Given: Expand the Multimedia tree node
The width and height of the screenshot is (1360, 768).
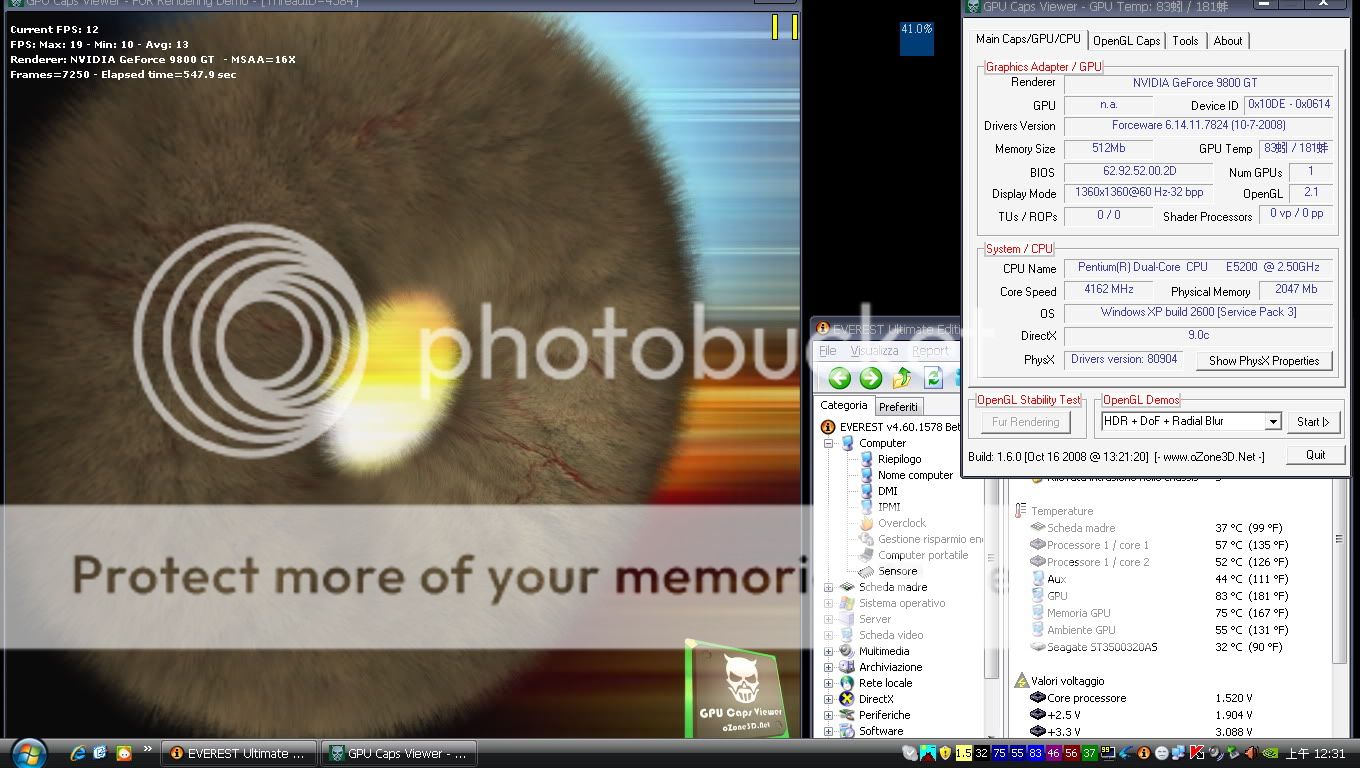Looking at the screenshot, I should (x=828, y=651).
